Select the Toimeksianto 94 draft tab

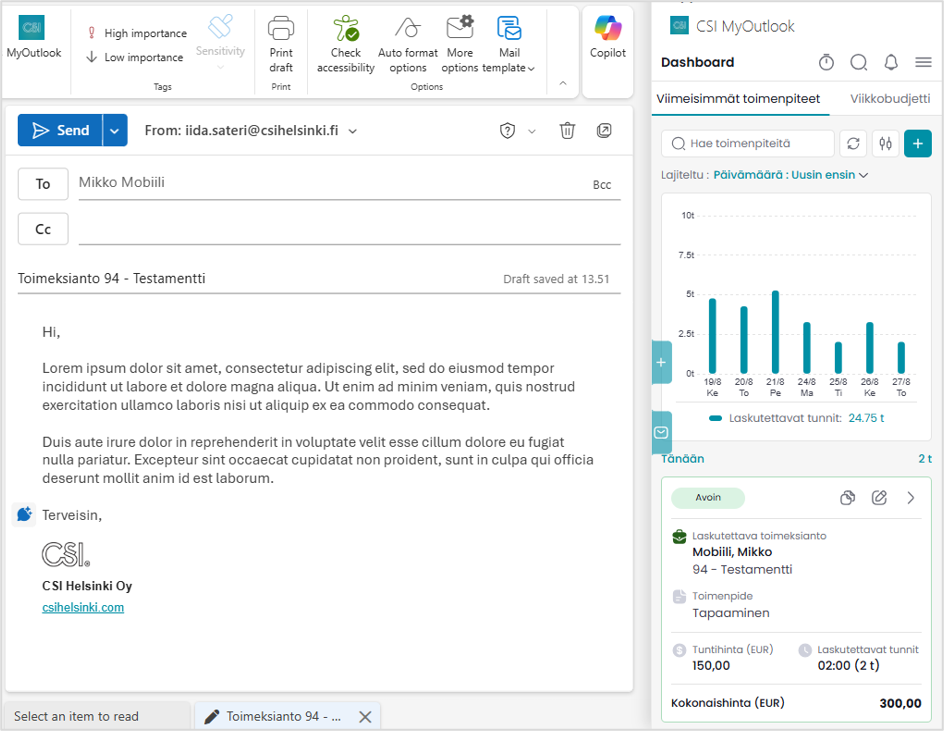(x=283, y=716)
